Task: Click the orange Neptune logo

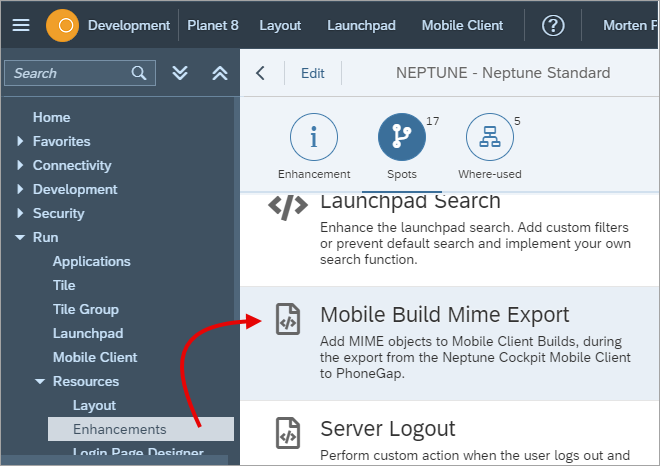Action: (62, 25)
